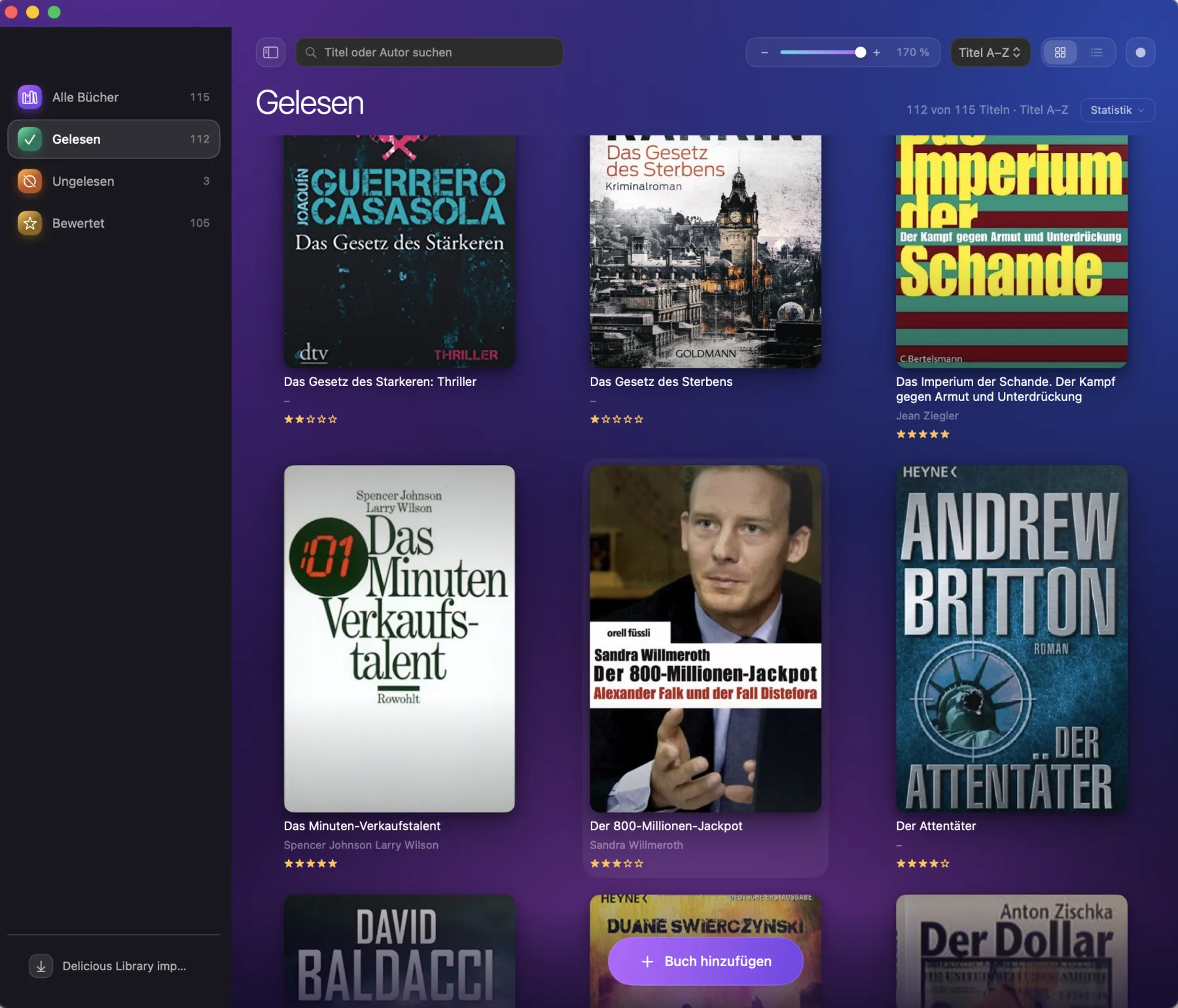Open Das Gesetz des Sterbens cover

705,252
